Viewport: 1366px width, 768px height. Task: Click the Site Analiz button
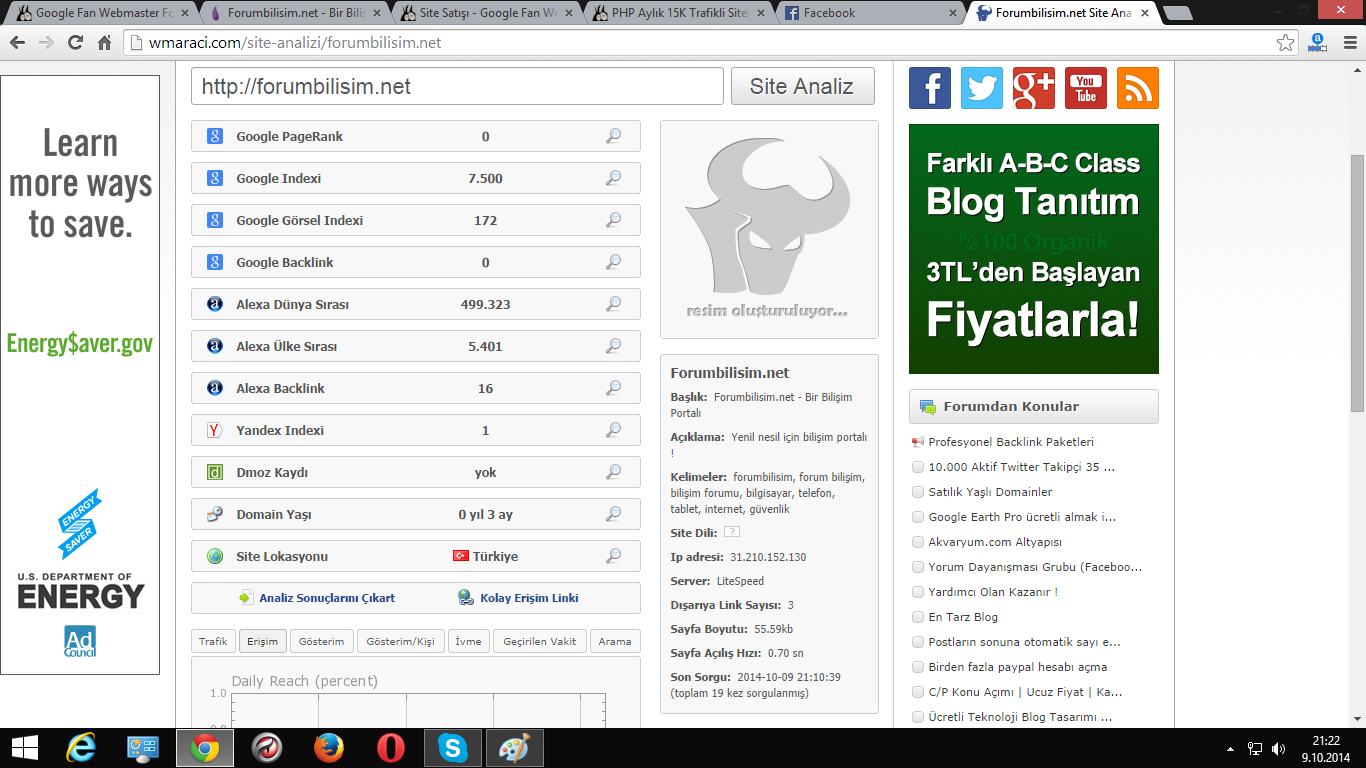pyautogui.click(x=803, y=86)
